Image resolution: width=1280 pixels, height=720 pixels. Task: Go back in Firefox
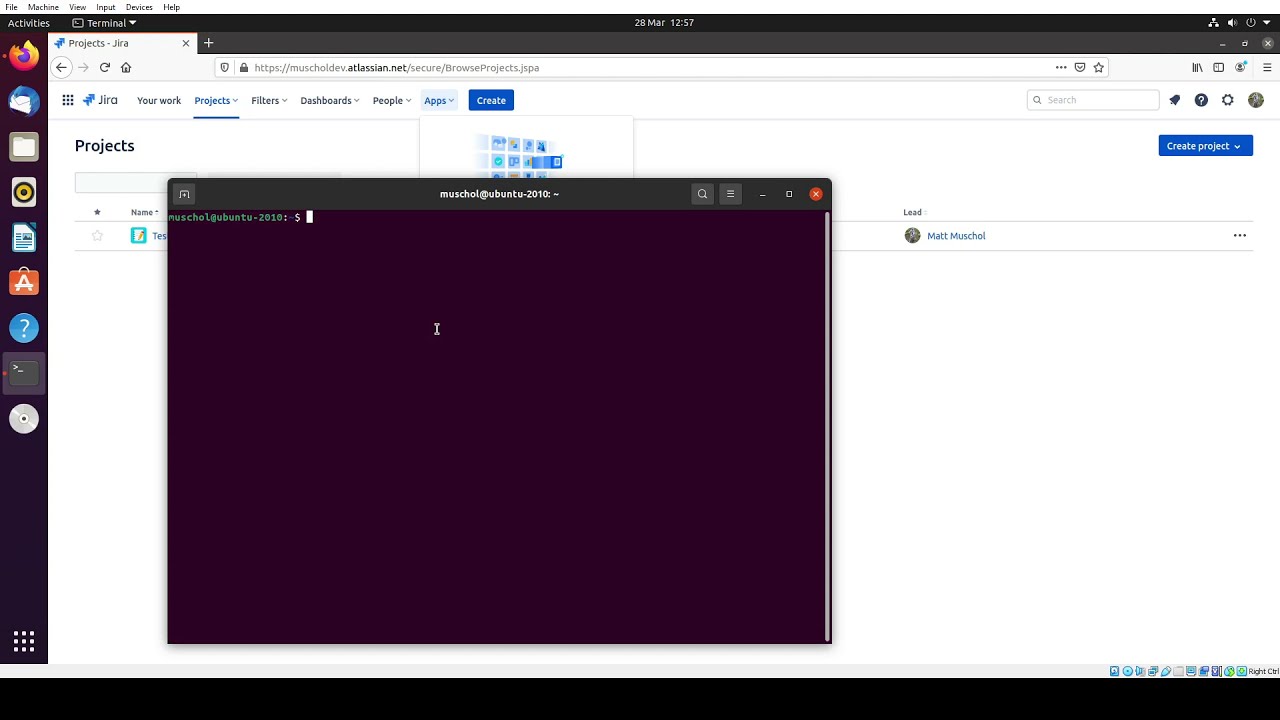61,67
